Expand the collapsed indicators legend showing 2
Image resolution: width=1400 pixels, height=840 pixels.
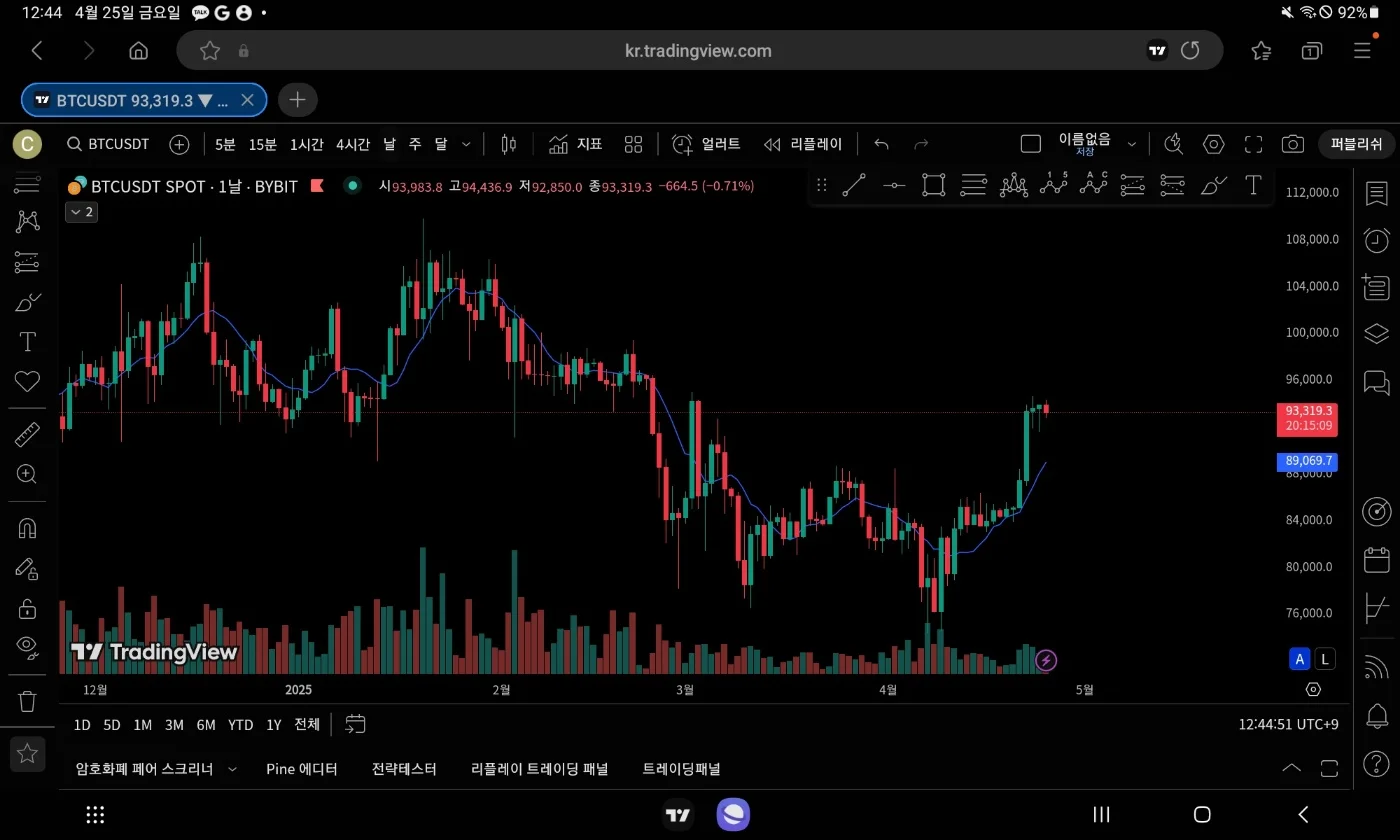pos(81,212)
